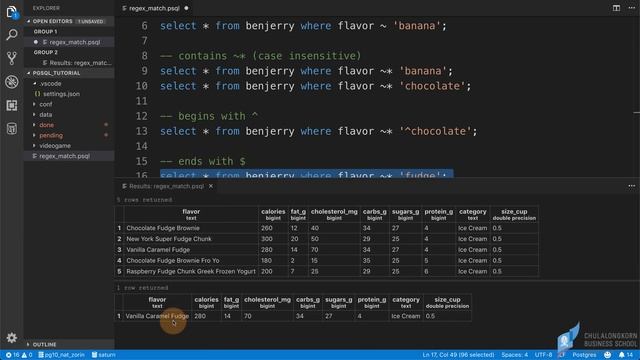Screen dimensions: 640x360
Task: Open the Extensions view
Action: (12, 105)
